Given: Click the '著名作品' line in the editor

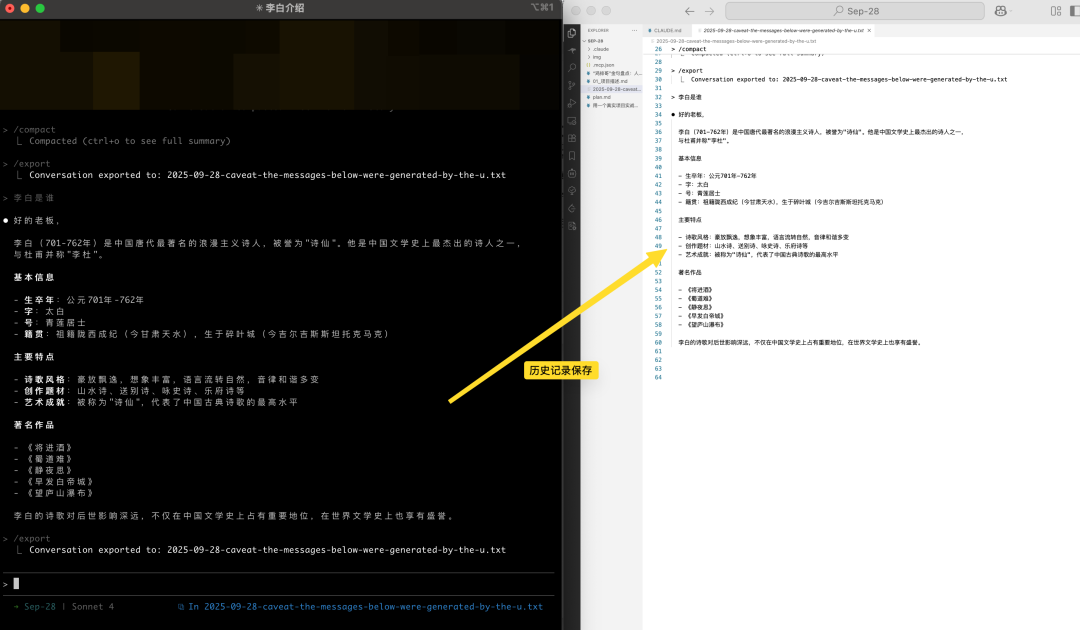Looking at the screenshot, I should (689, 273).
